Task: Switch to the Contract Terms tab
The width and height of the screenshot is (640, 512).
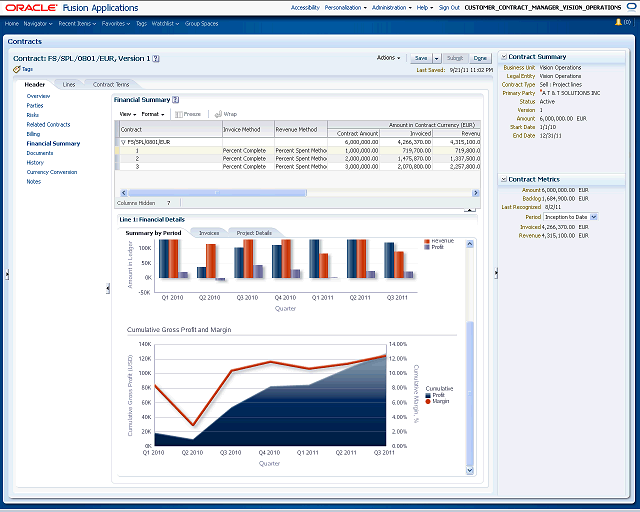Action: tap(111, 85)
